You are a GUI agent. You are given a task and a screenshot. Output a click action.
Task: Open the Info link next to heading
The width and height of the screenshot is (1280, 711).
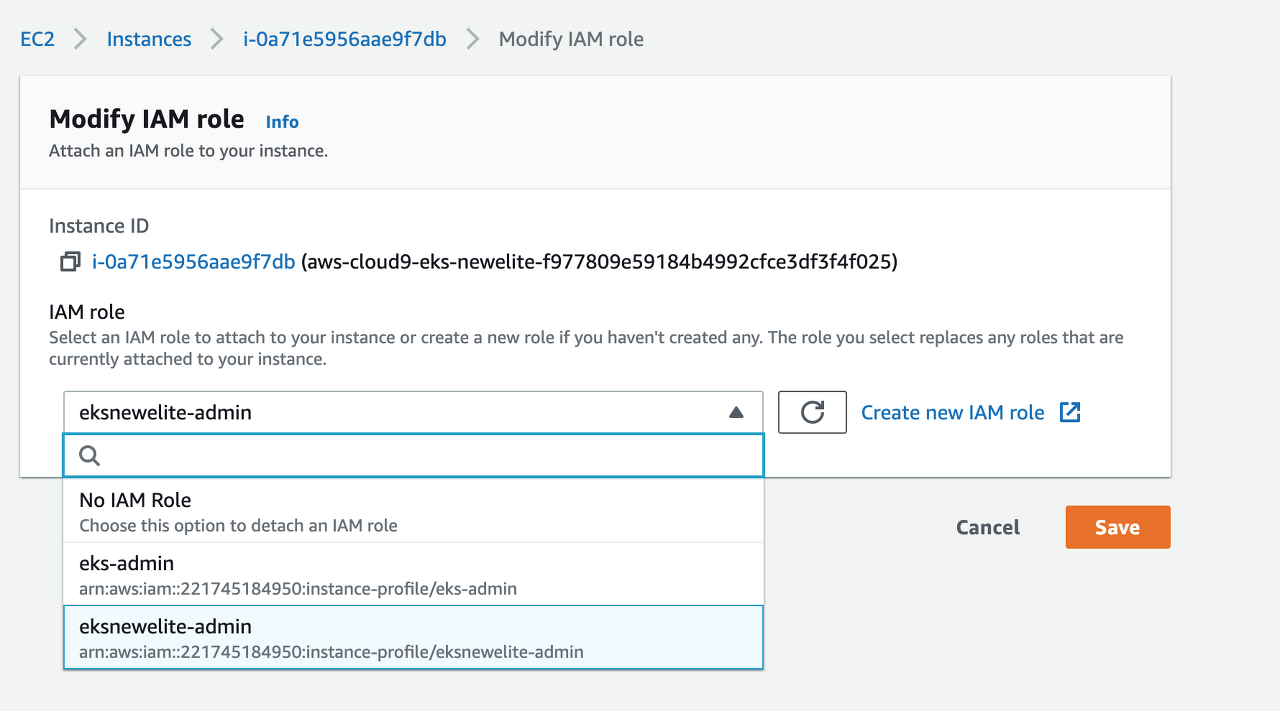[282, 121]
